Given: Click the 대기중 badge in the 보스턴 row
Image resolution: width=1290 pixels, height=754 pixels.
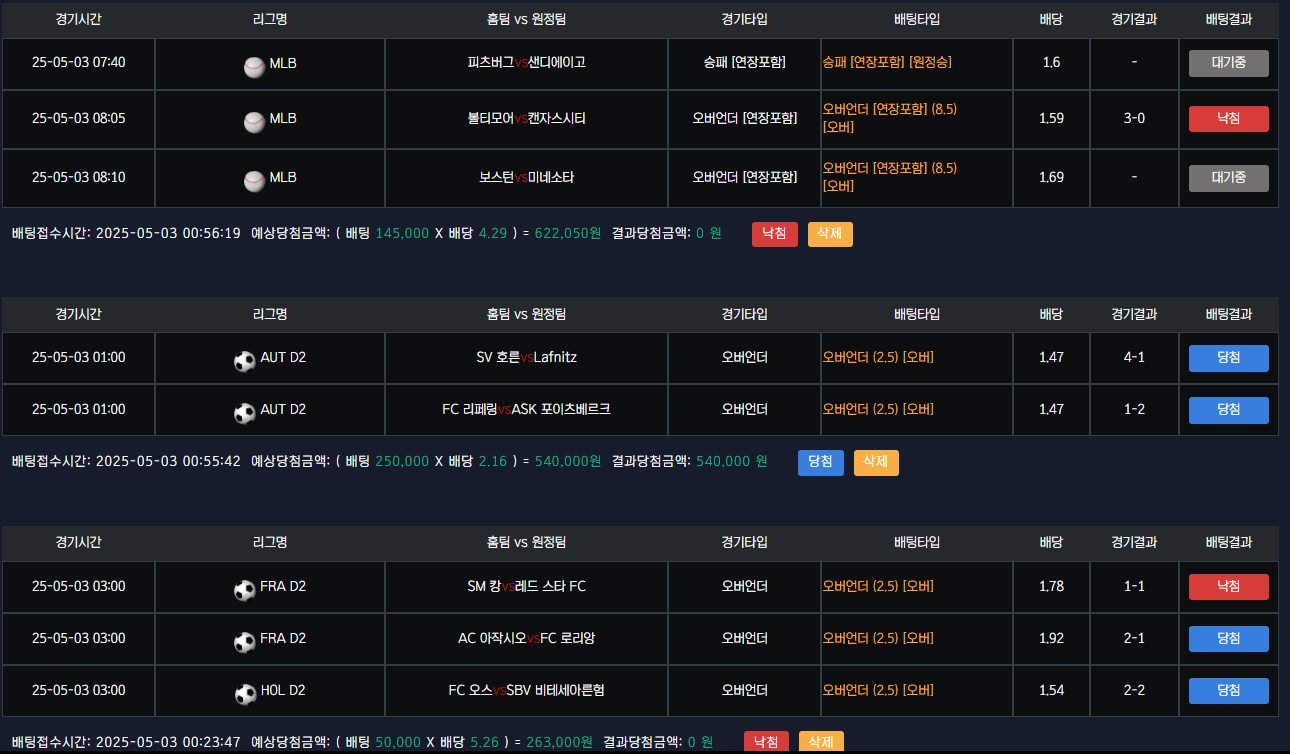Looking at the screenshot, I should point(1228,178).
